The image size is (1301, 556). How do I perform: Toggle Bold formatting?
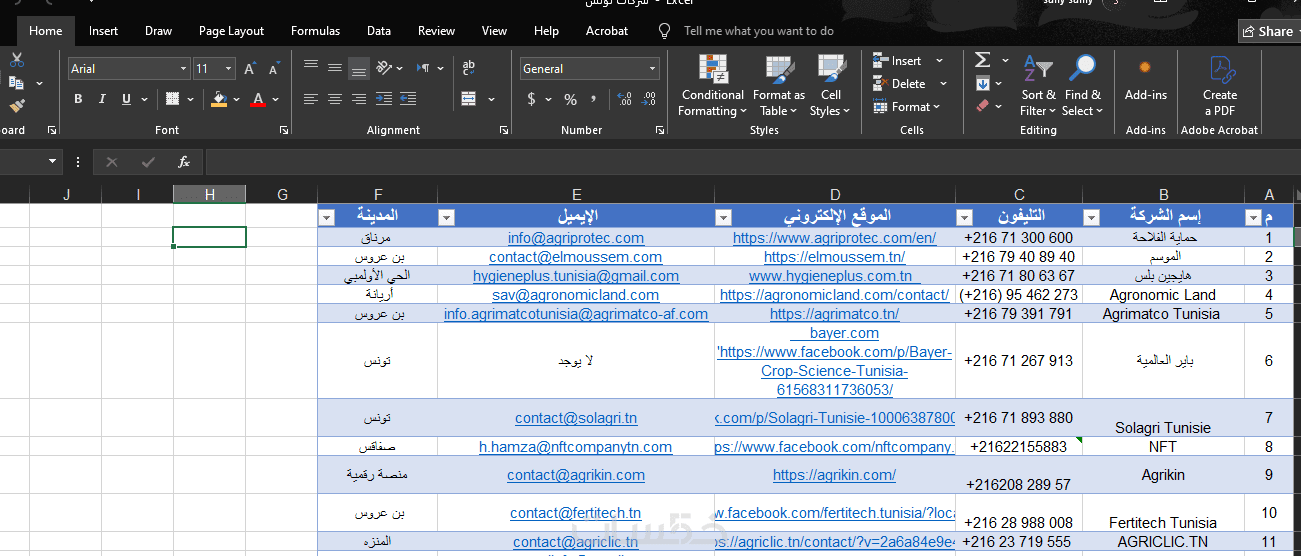(x=79, y=99)
